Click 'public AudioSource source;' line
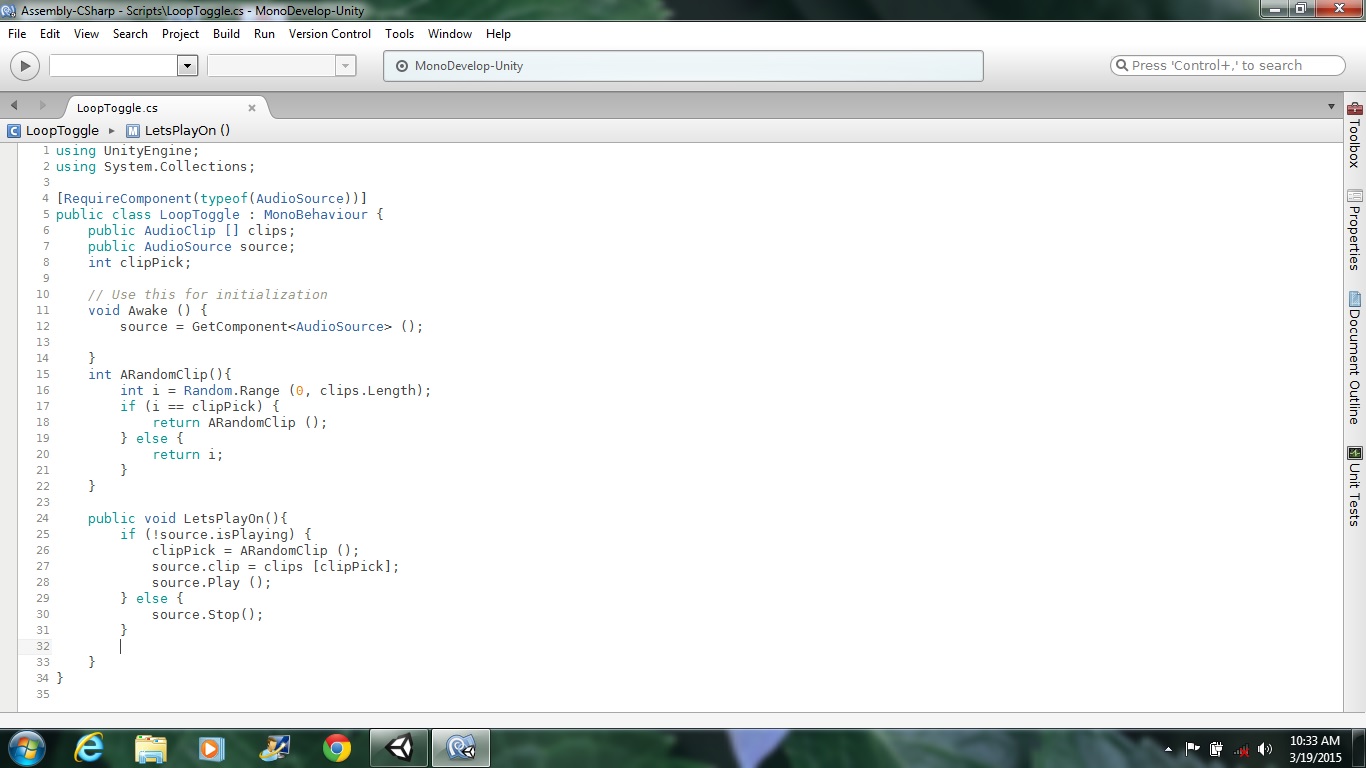Screen dimensions: 1366x768 (191, 246)
